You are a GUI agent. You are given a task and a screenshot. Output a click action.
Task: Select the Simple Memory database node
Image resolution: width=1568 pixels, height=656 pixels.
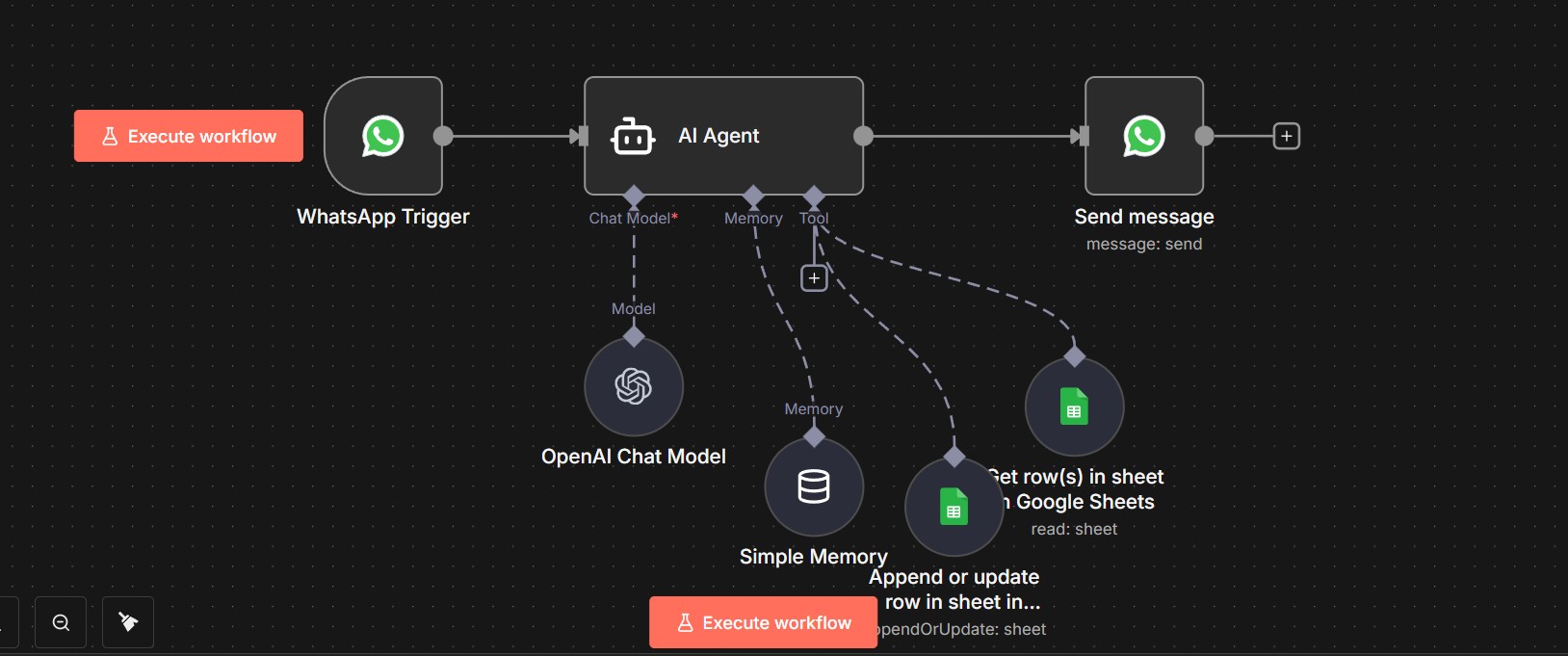point(813,486)
